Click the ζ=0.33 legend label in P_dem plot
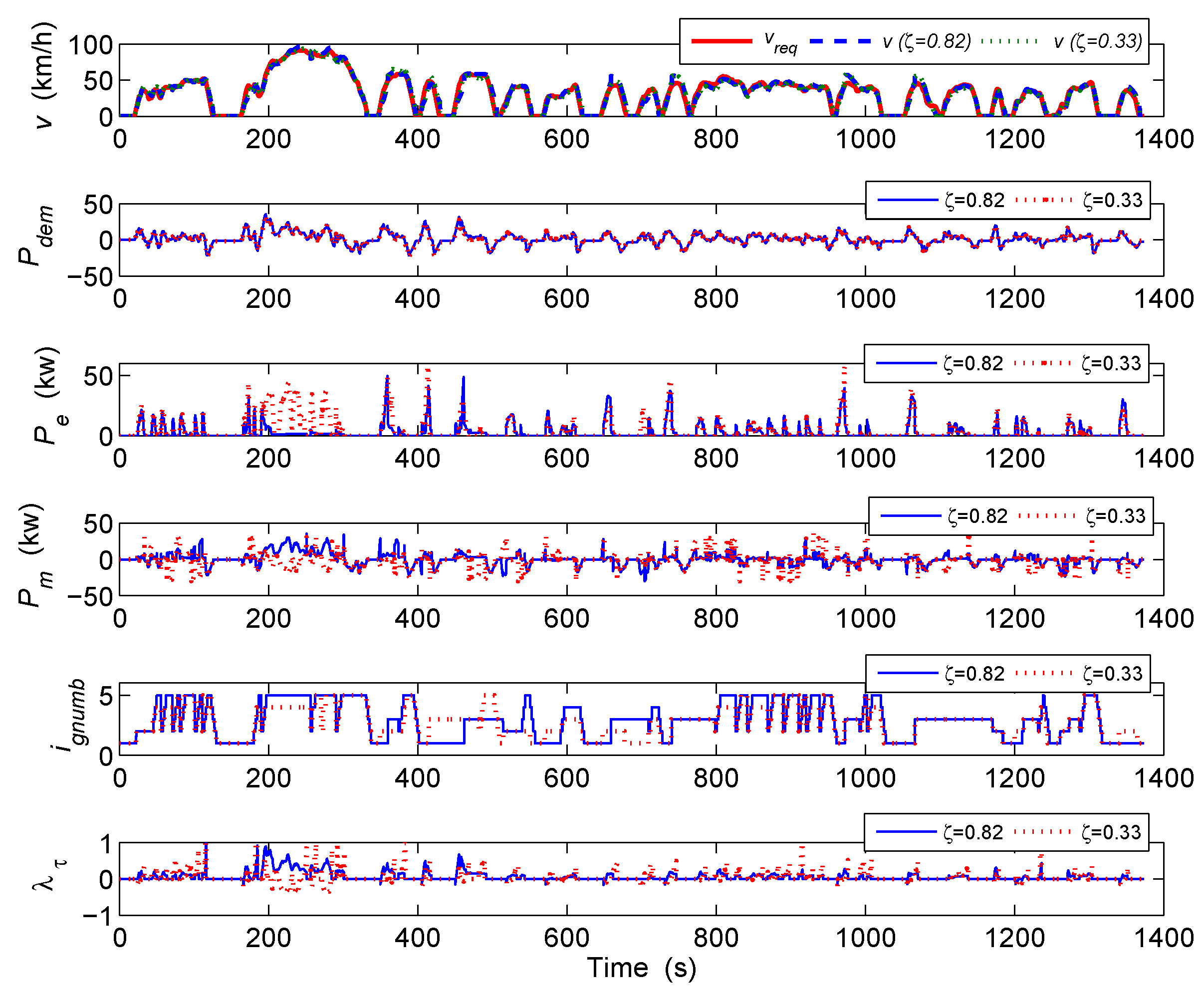 pos(1112,200)
